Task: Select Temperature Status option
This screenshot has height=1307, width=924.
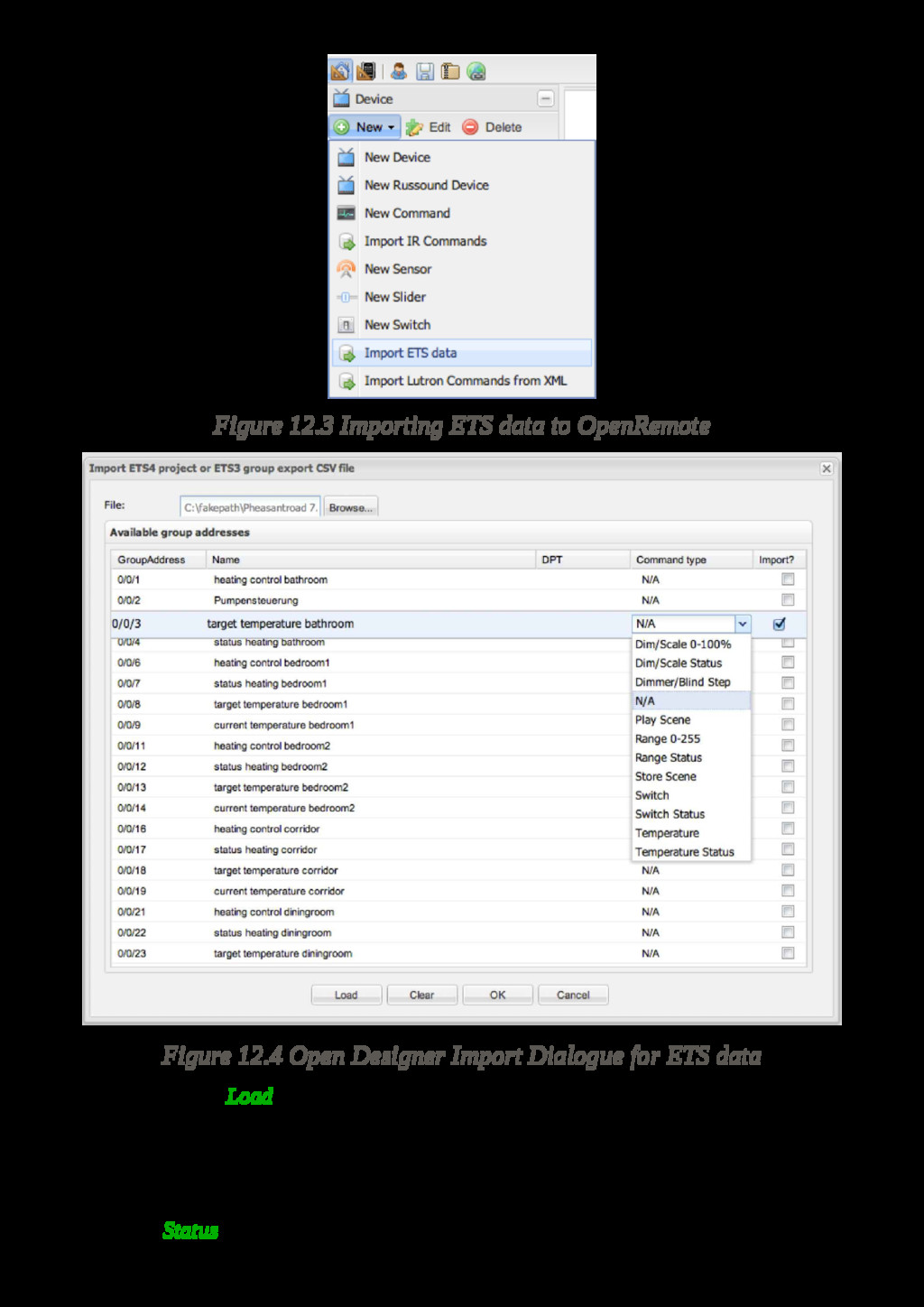Action: click(x=691, y=852)
